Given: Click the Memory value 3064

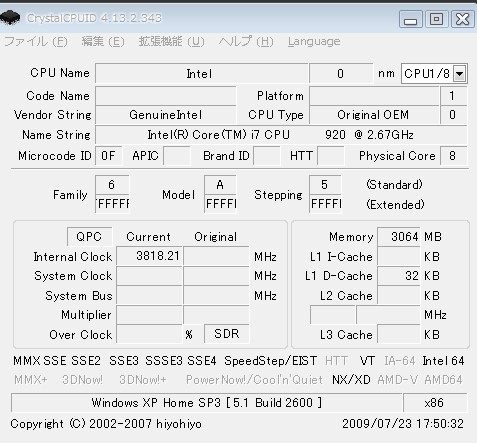Looking at the screenshot, I should pos(399,237).
